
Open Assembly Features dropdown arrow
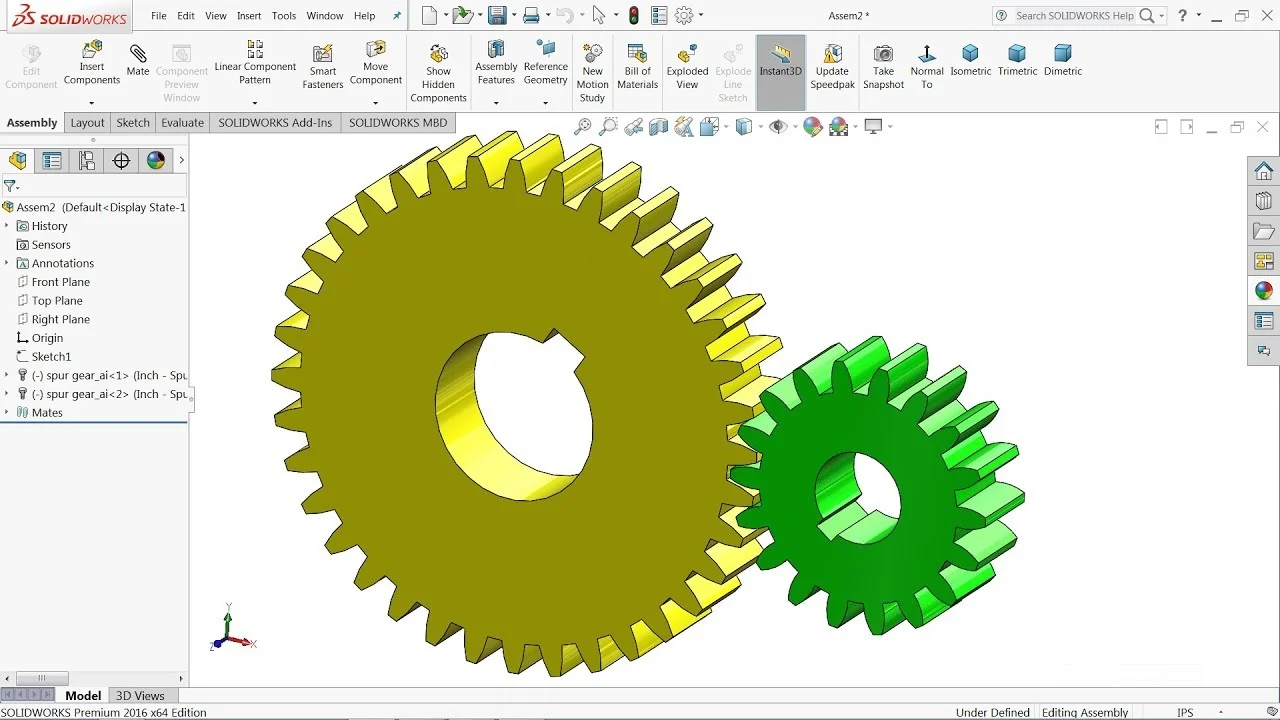tap(496, 102)
